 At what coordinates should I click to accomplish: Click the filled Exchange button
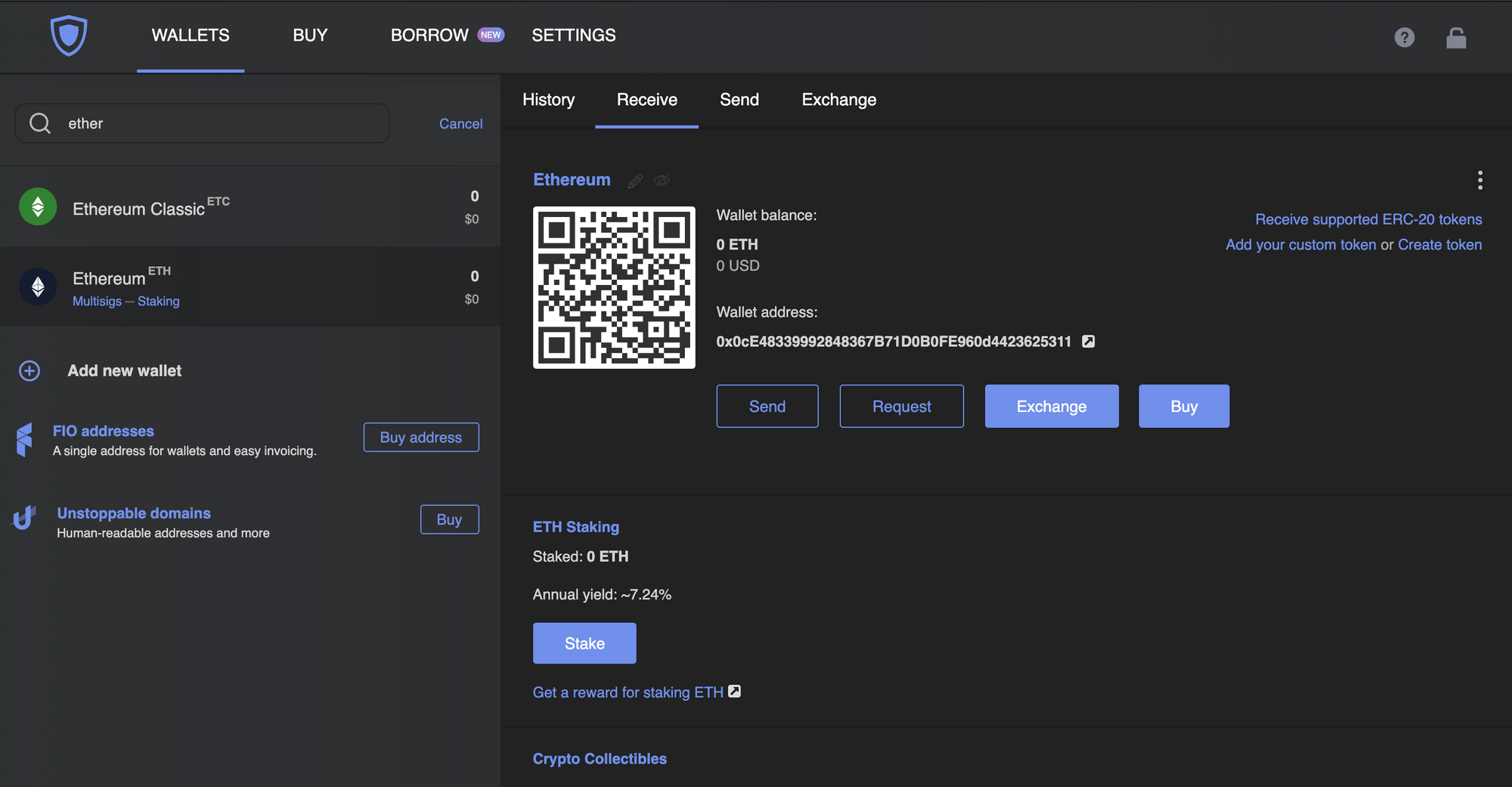1052,406
